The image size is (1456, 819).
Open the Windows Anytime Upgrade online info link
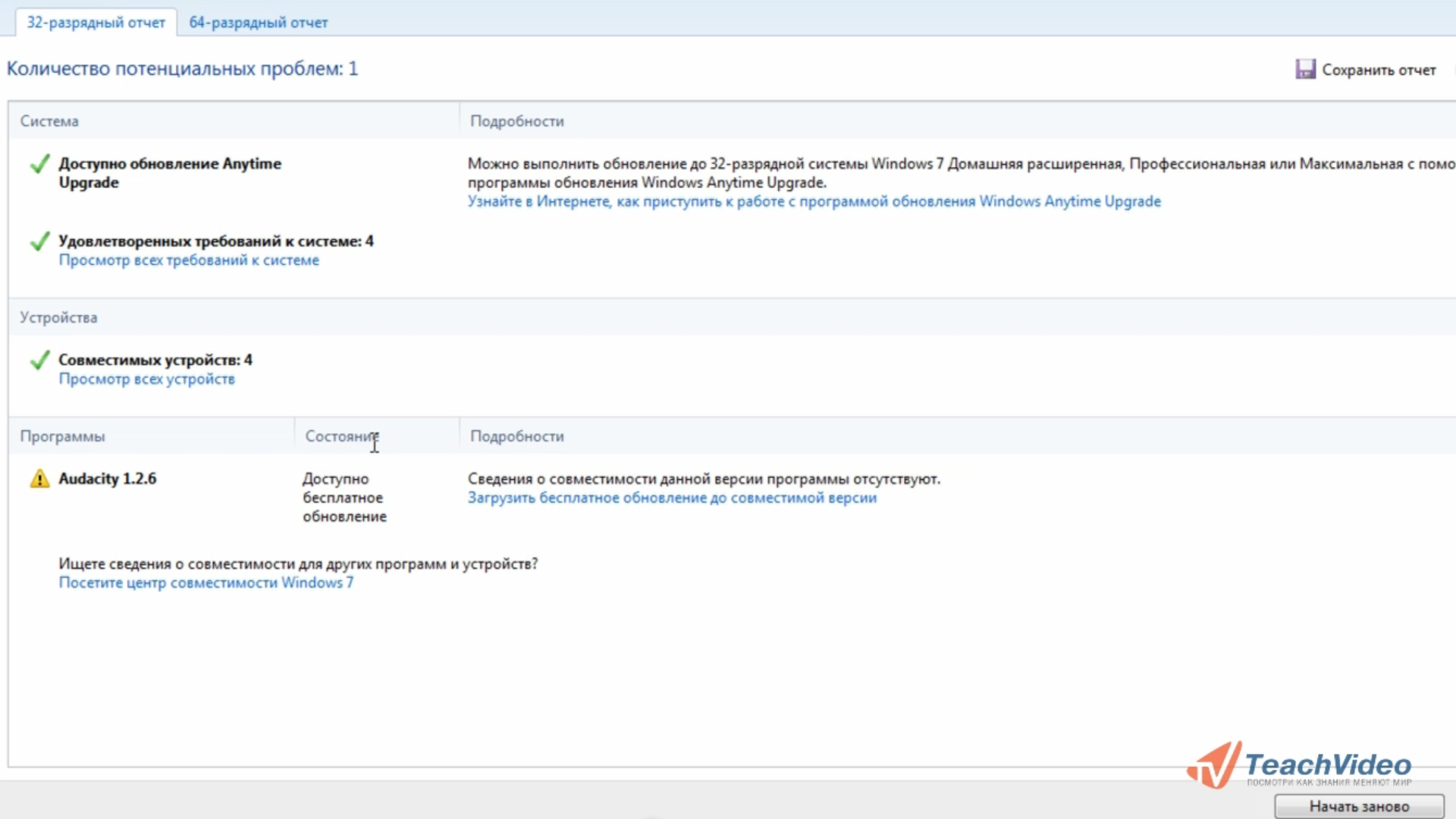click(x=814, y=202)
